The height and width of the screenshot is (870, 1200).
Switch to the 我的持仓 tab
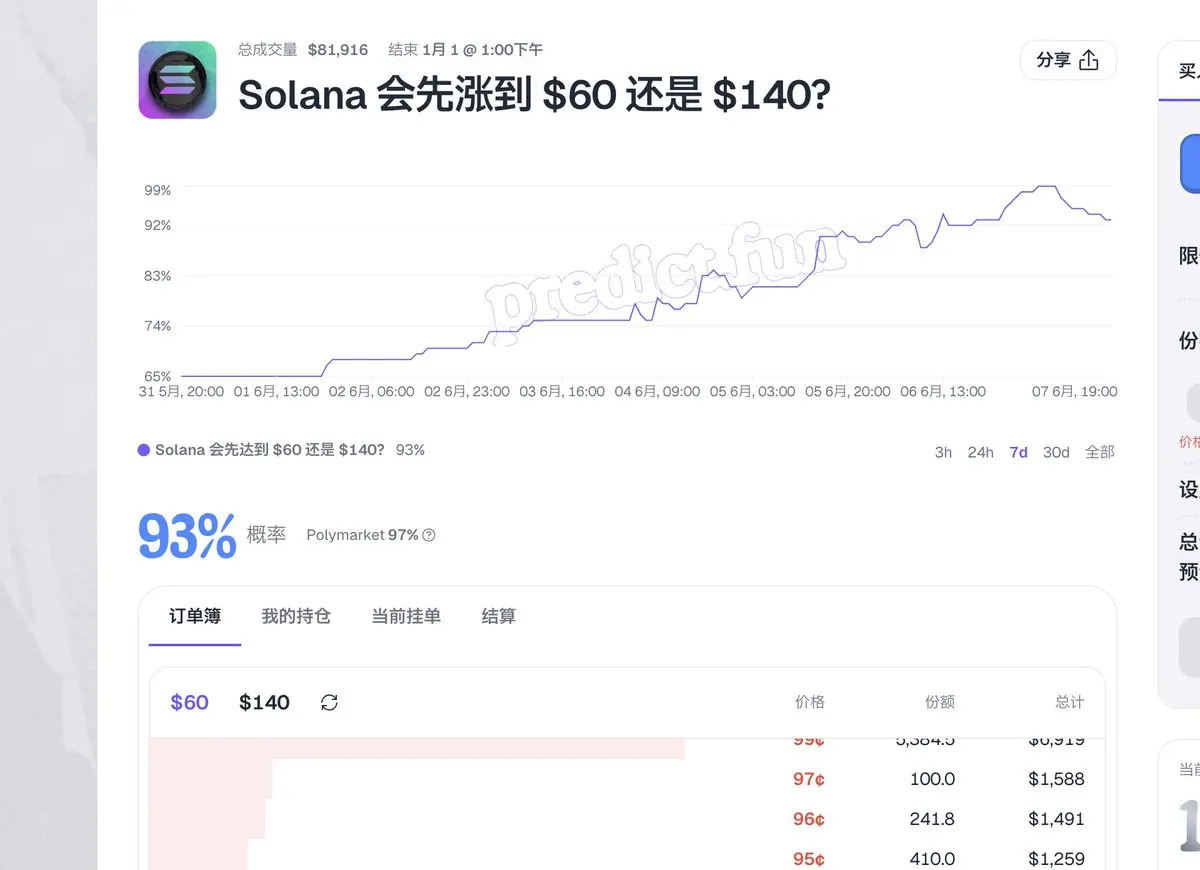[x=296, y=616]
